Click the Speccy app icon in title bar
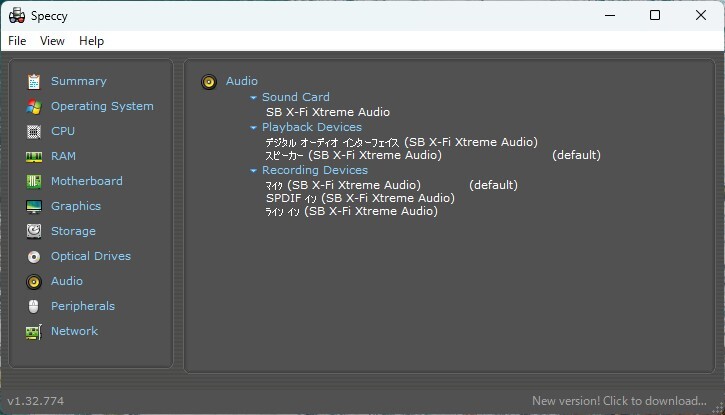725x415 pixels. click(17, 15)
